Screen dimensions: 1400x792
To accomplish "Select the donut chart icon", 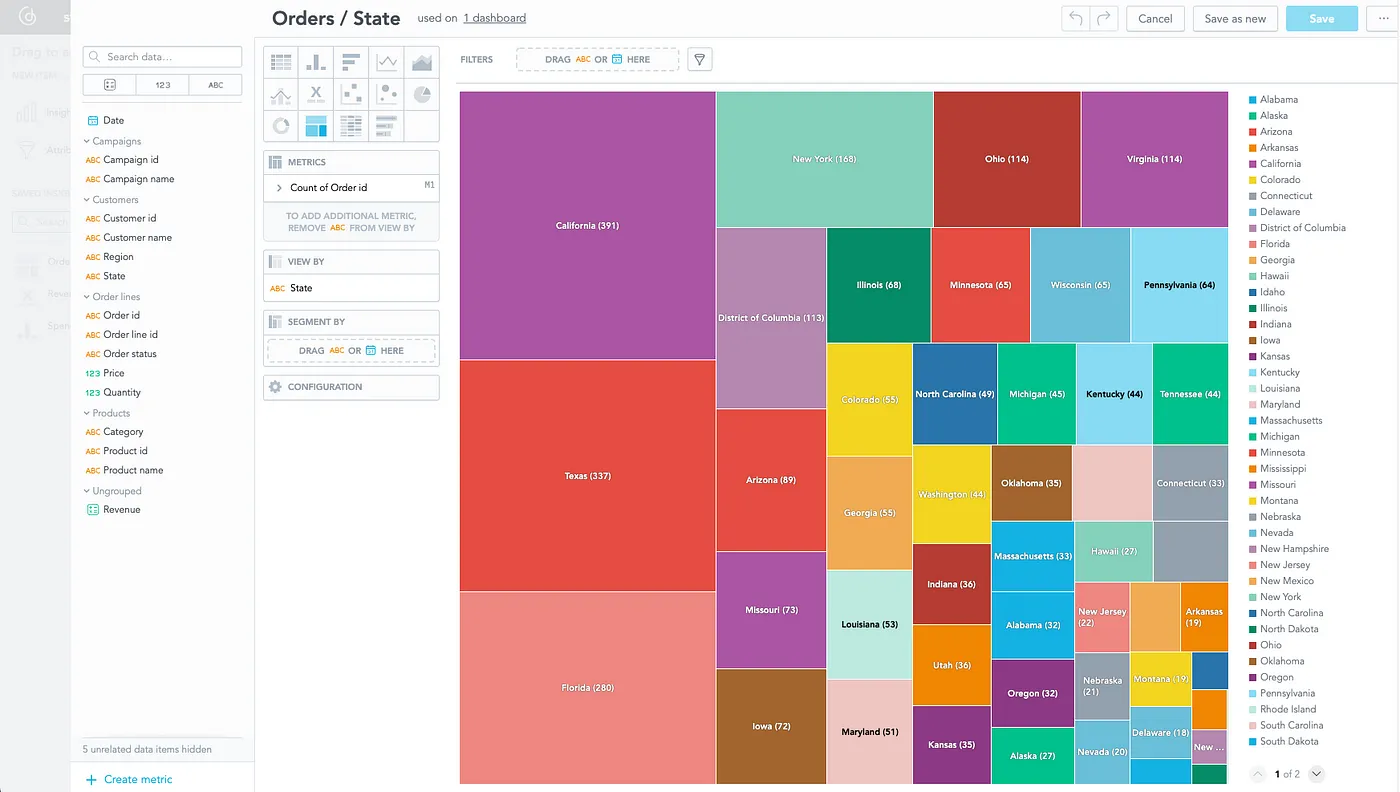I will [281, 126].
